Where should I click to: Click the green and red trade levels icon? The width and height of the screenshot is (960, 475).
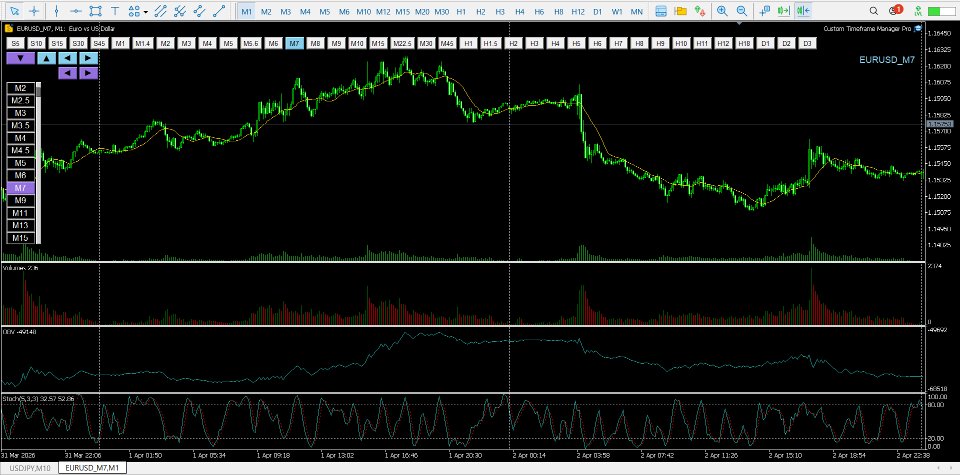coord(700,11)
